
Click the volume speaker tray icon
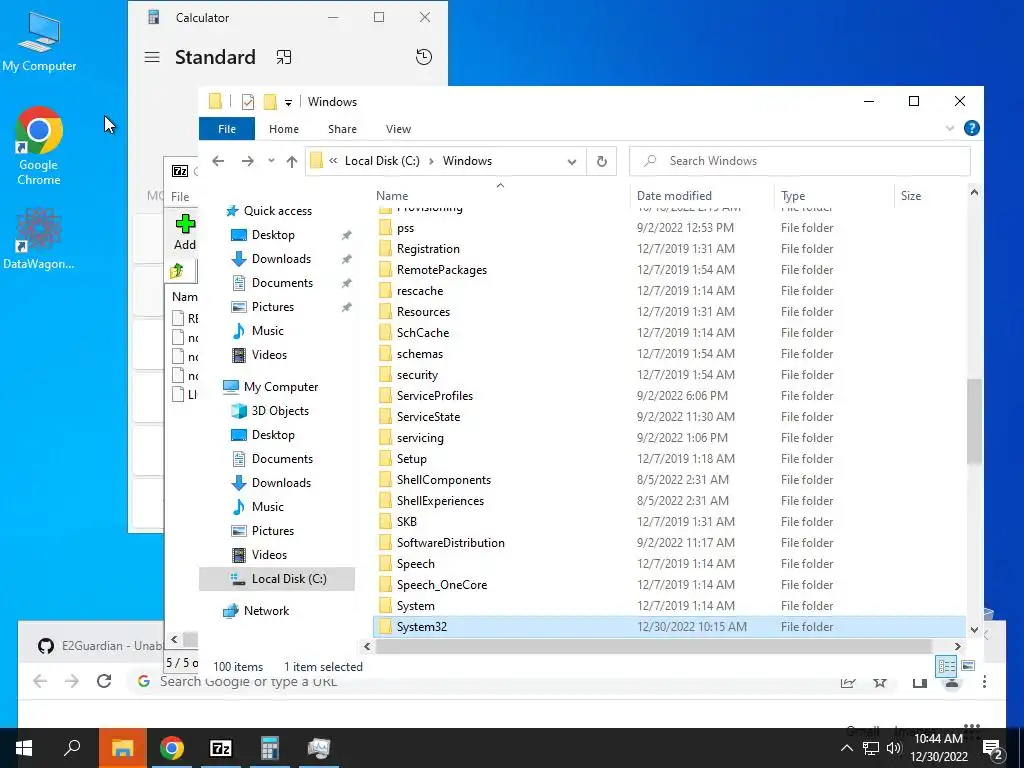point(894,748)
